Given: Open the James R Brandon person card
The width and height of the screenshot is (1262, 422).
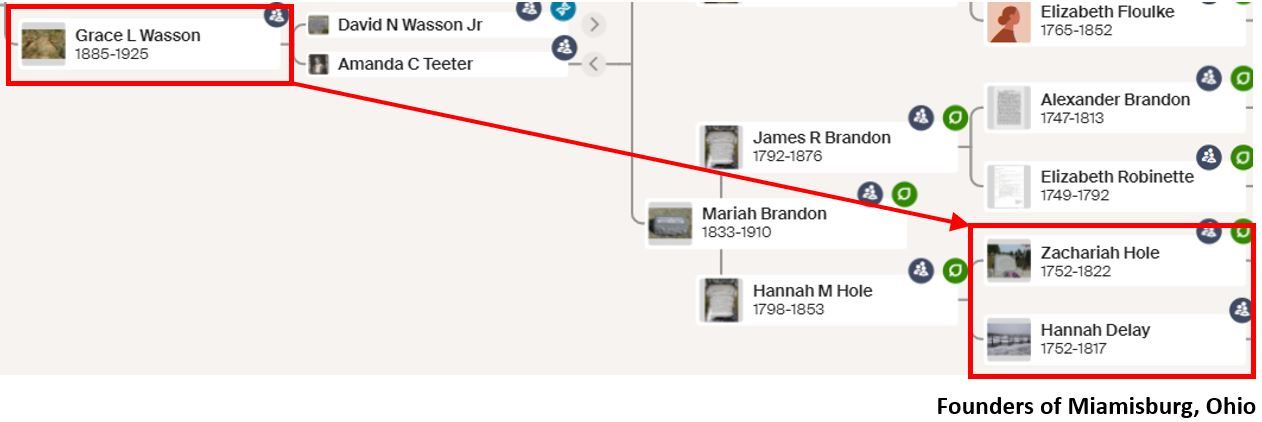Looking at the screenshot, I should [826, 147].
